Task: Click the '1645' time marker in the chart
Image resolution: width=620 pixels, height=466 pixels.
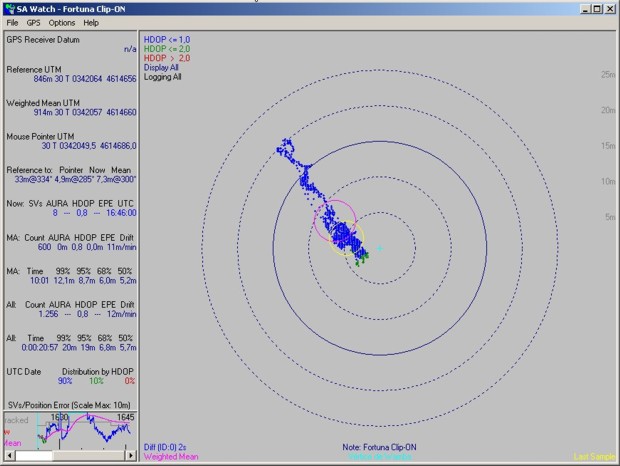Action: tap(125, 417)
